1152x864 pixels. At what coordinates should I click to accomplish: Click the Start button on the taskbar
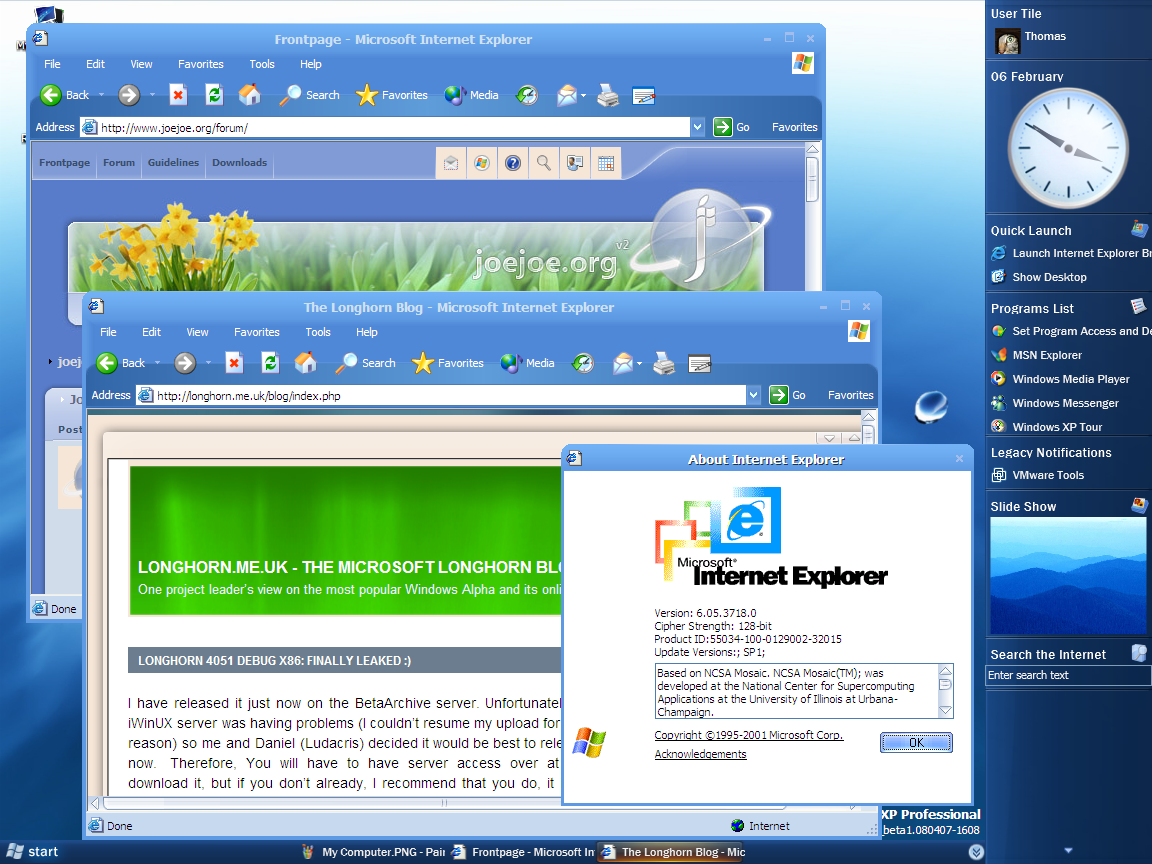coord(32,852)
